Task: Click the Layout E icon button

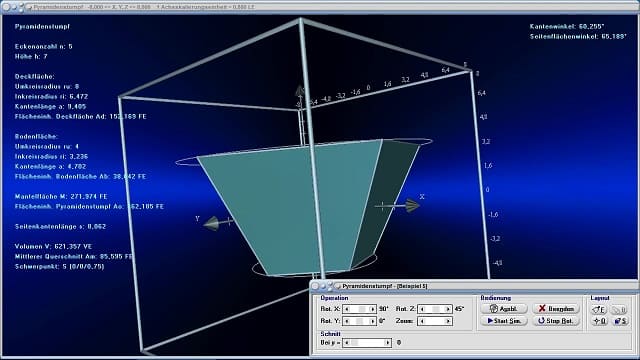Action: [x=599, y=310]
